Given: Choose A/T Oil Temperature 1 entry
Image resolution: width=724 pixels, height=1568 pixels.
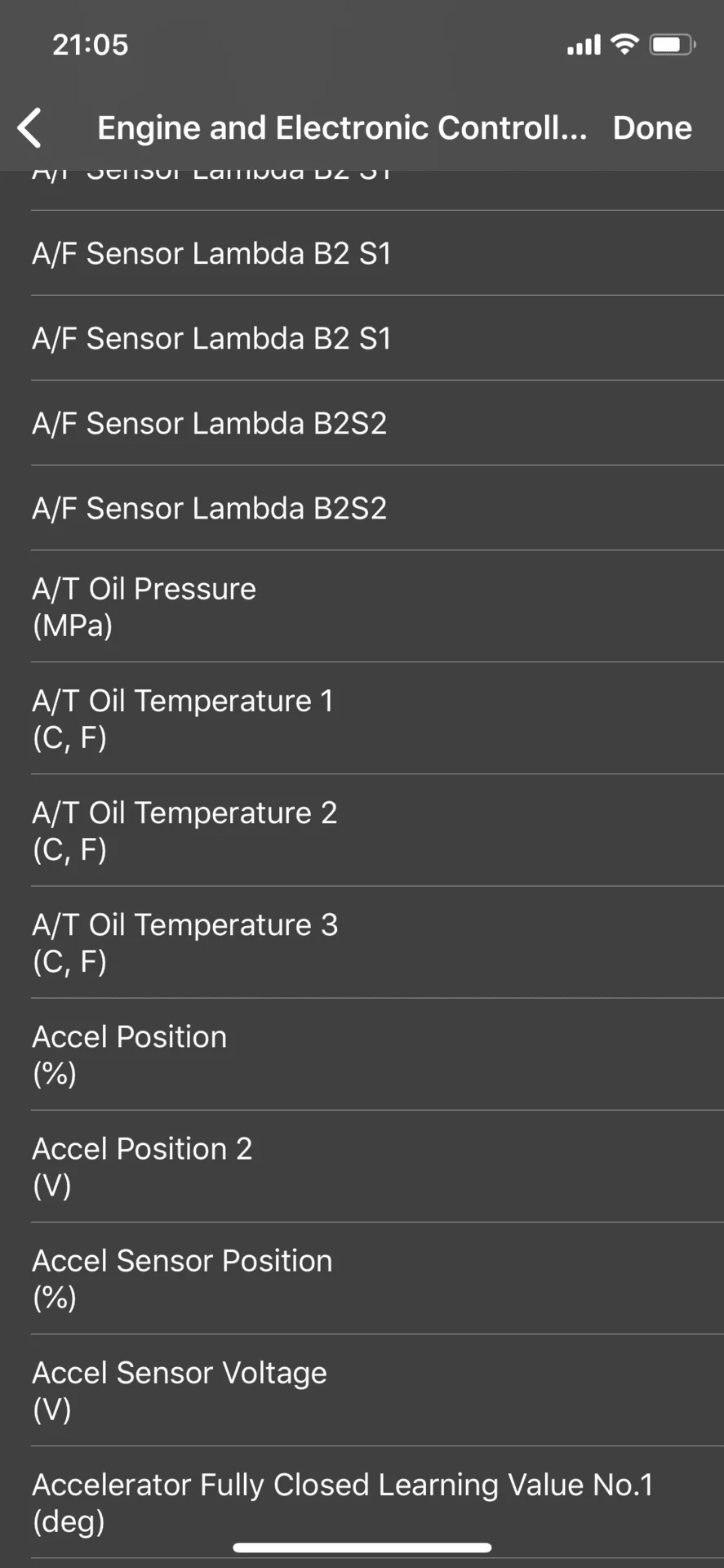Looking at the screenshot, I should pyautogui.click(x=362, y=719).
